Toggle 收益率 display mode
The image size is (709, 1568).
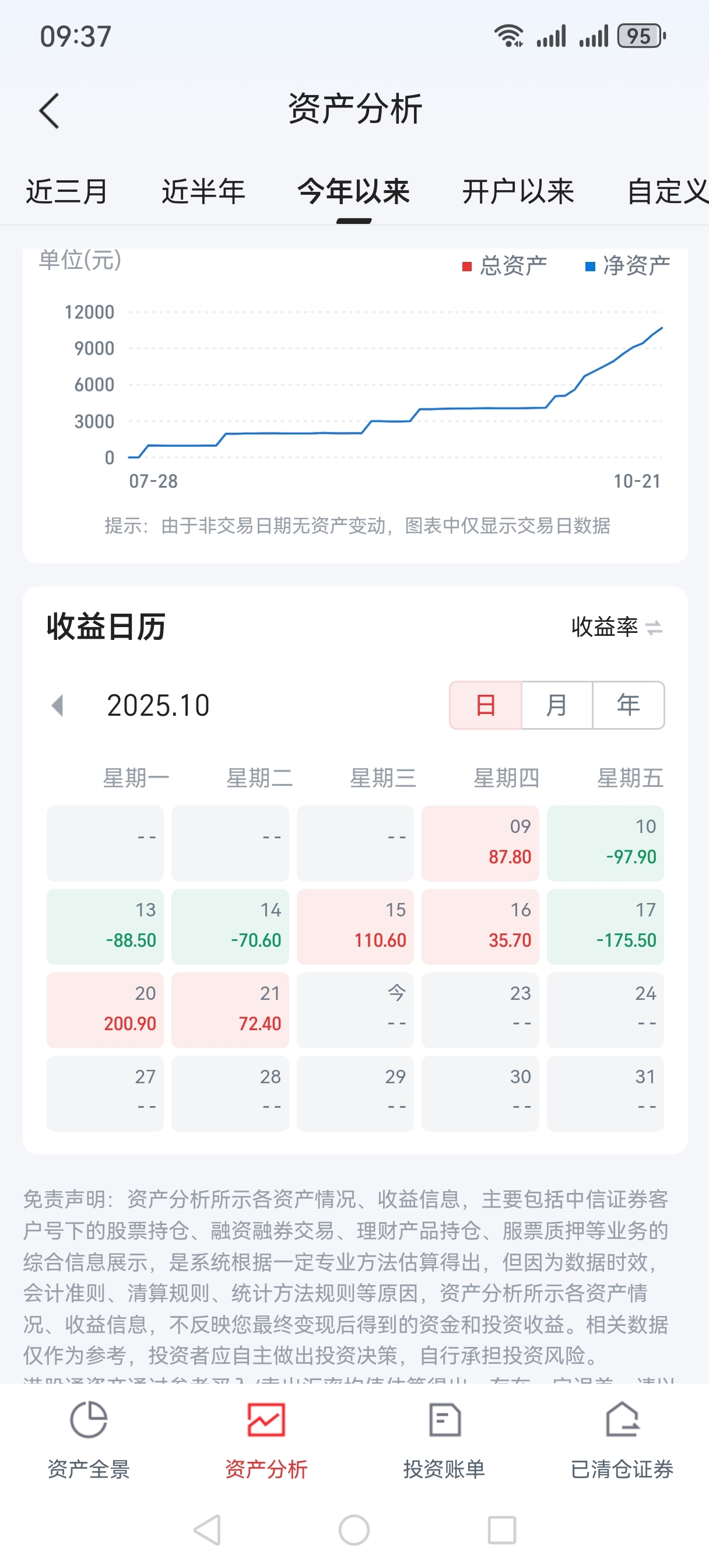[604, 627]
